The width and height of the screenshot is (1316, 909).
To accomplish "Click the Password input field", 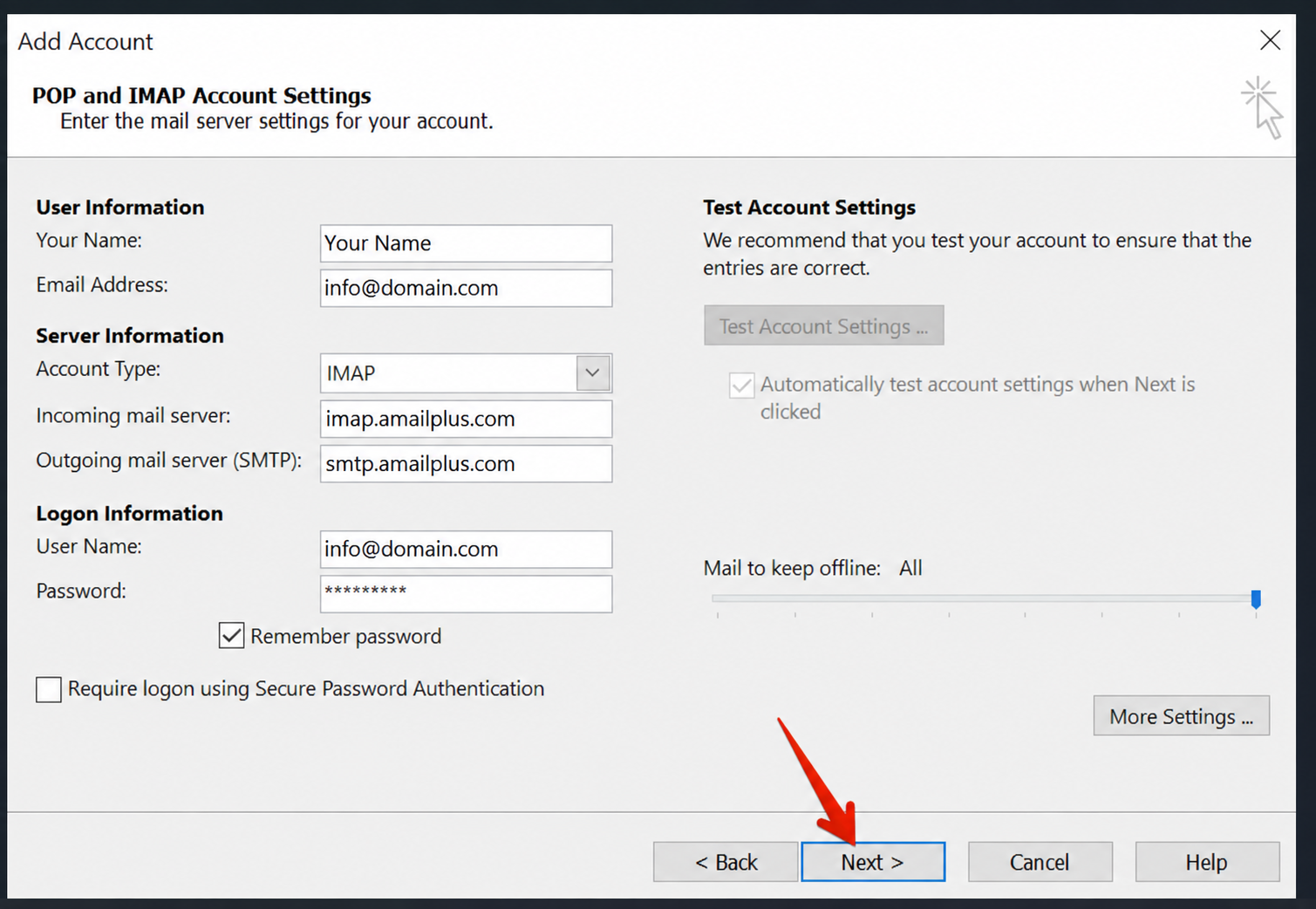I will coord(466,593).
